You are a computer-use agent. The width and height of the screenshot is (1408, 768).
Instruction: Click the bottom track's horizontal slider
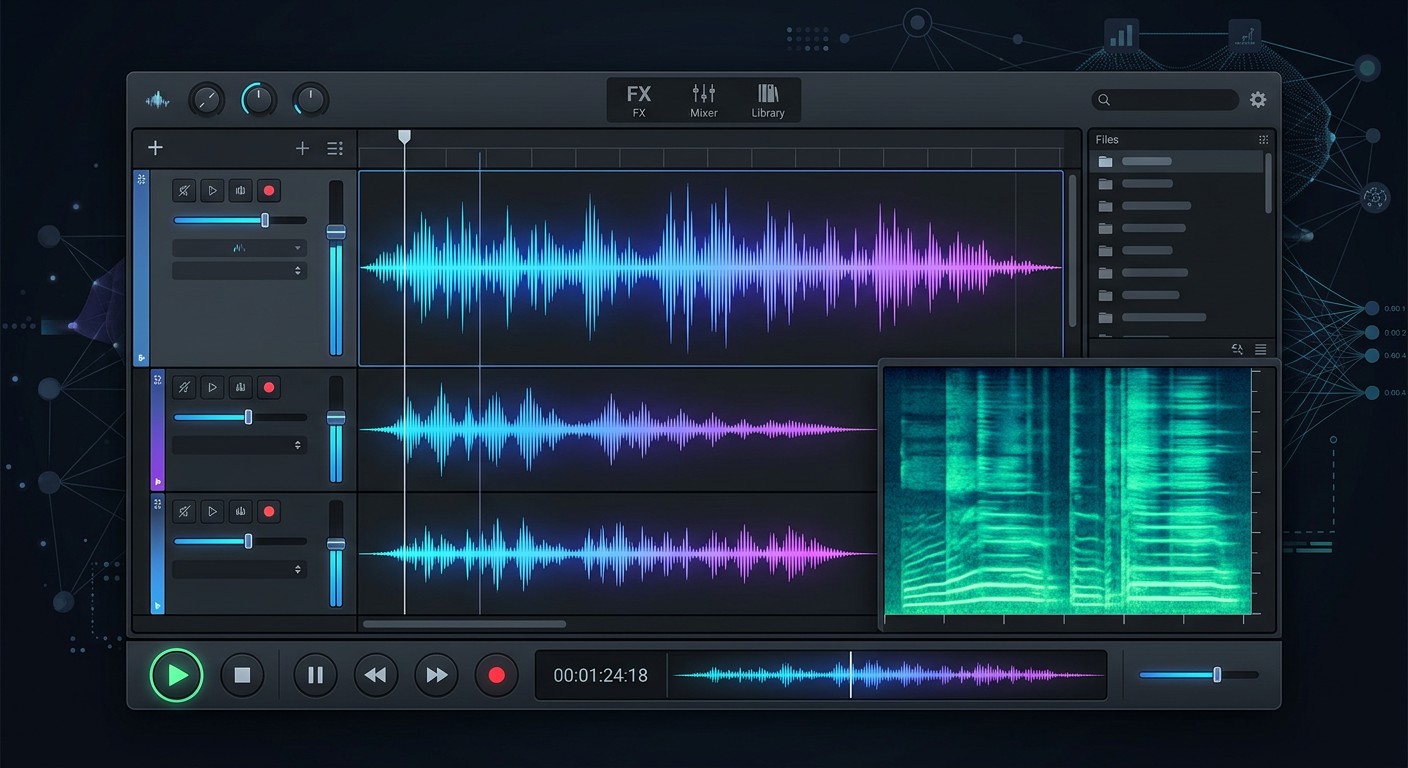point(240,541)
